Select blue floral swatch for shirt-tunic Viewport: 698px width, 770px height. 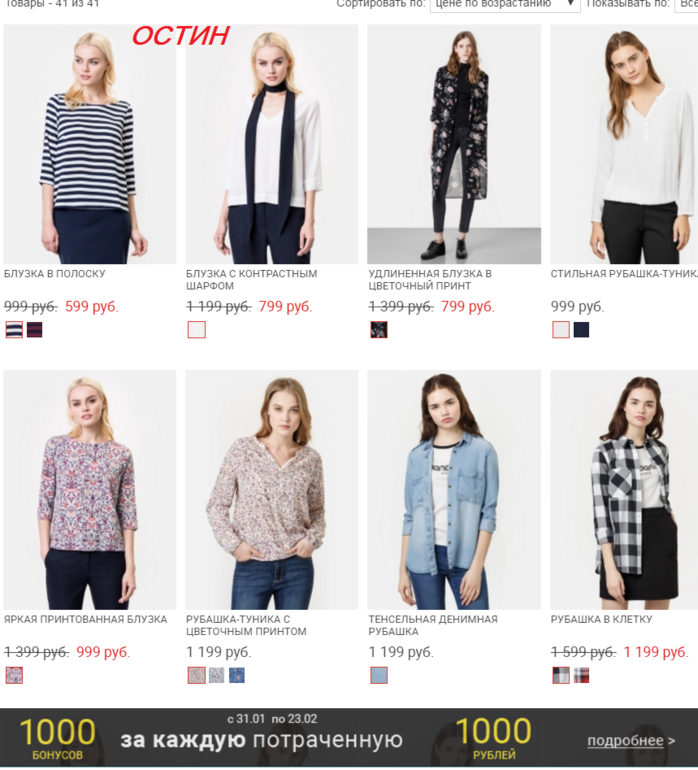pyautogui.click(x=237, y=675)
